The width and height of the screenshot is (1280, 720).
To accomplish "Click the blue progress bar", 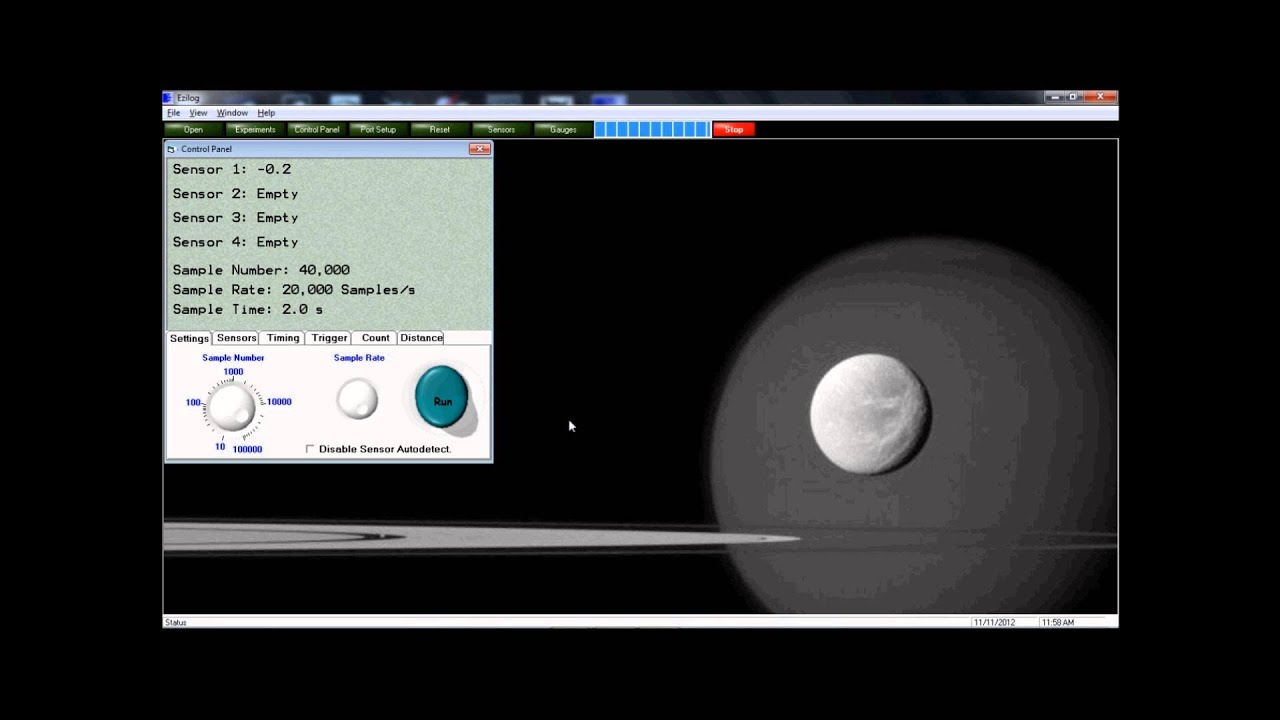I will point(652,129).
